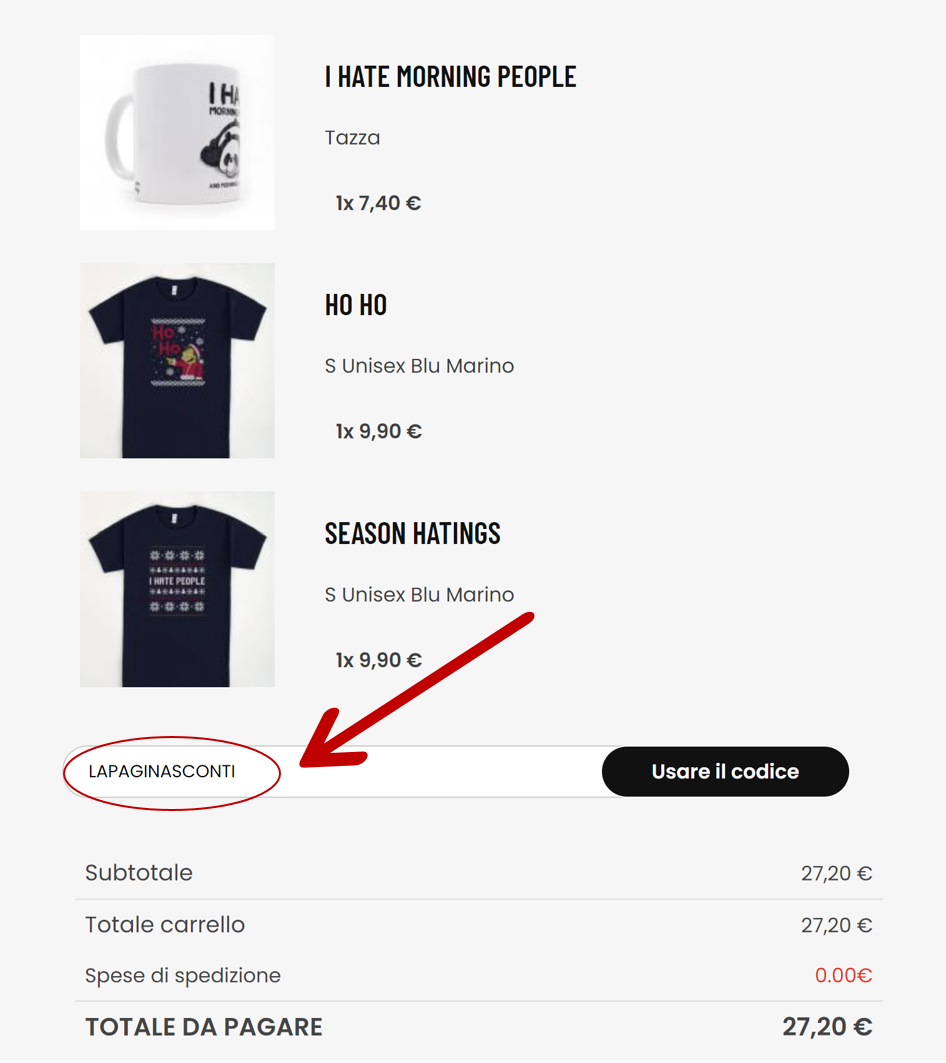Click the mug's 1x 7,40 € price
This screenshot has height=1063, width=946.
(x=378, y=204)
